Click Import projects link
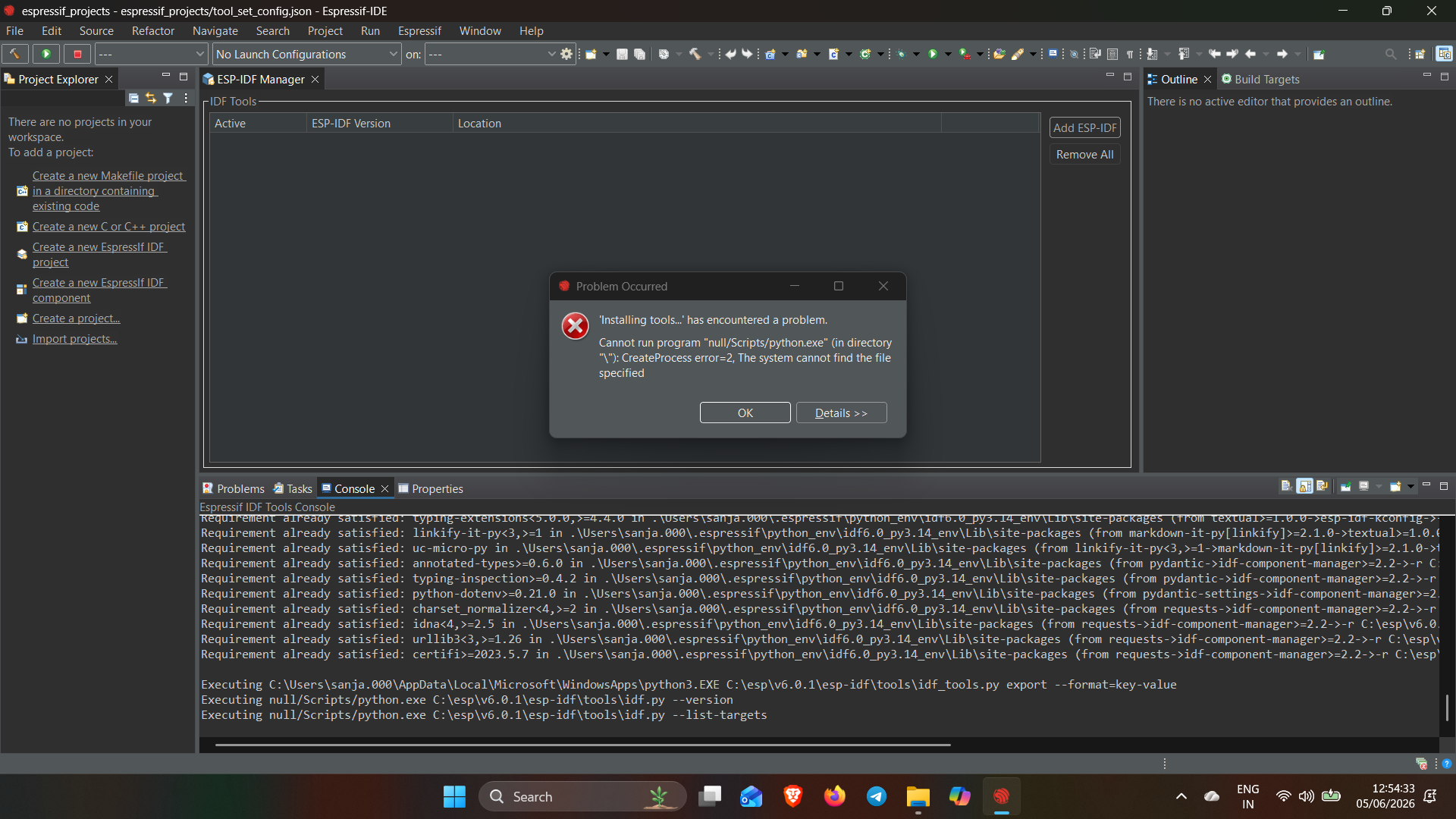1456x819 pixels. pyautogui.click(x=74, y=338)
